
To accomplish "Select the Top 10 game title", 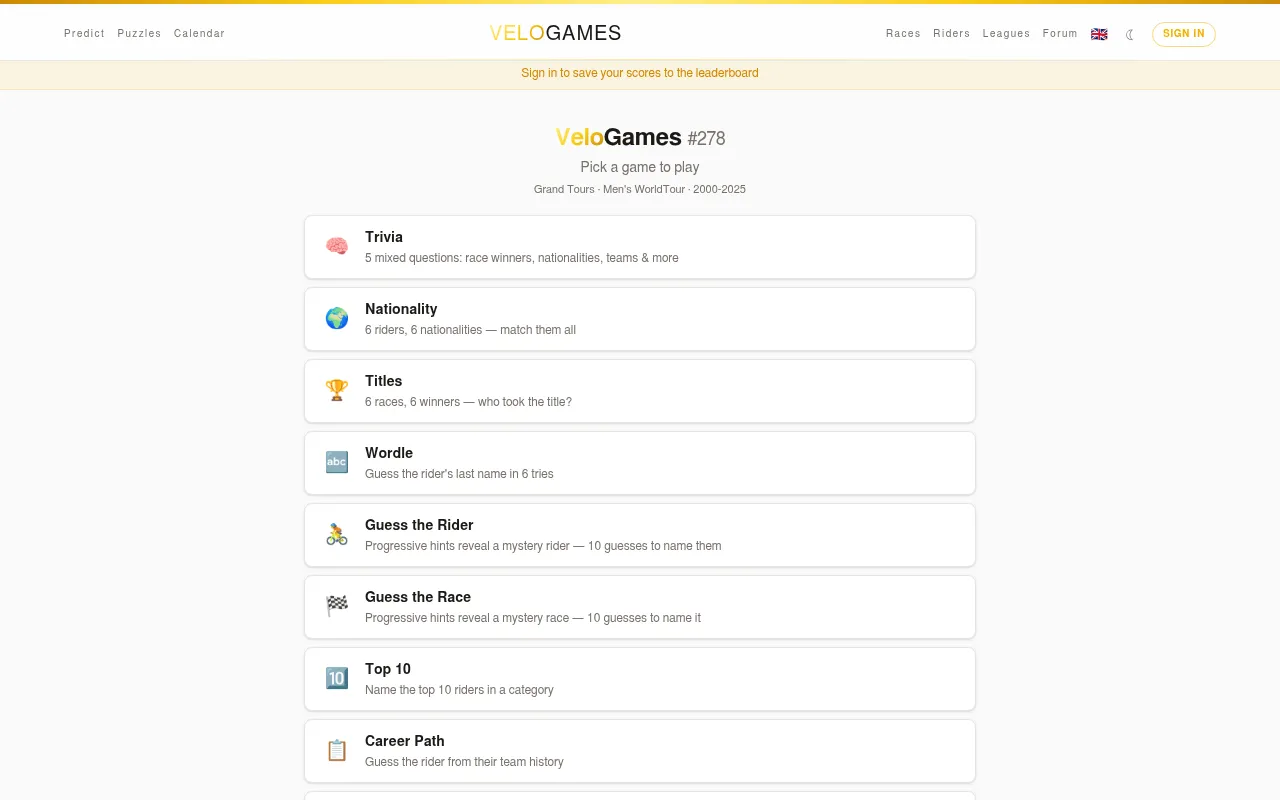I will (388, 669).
